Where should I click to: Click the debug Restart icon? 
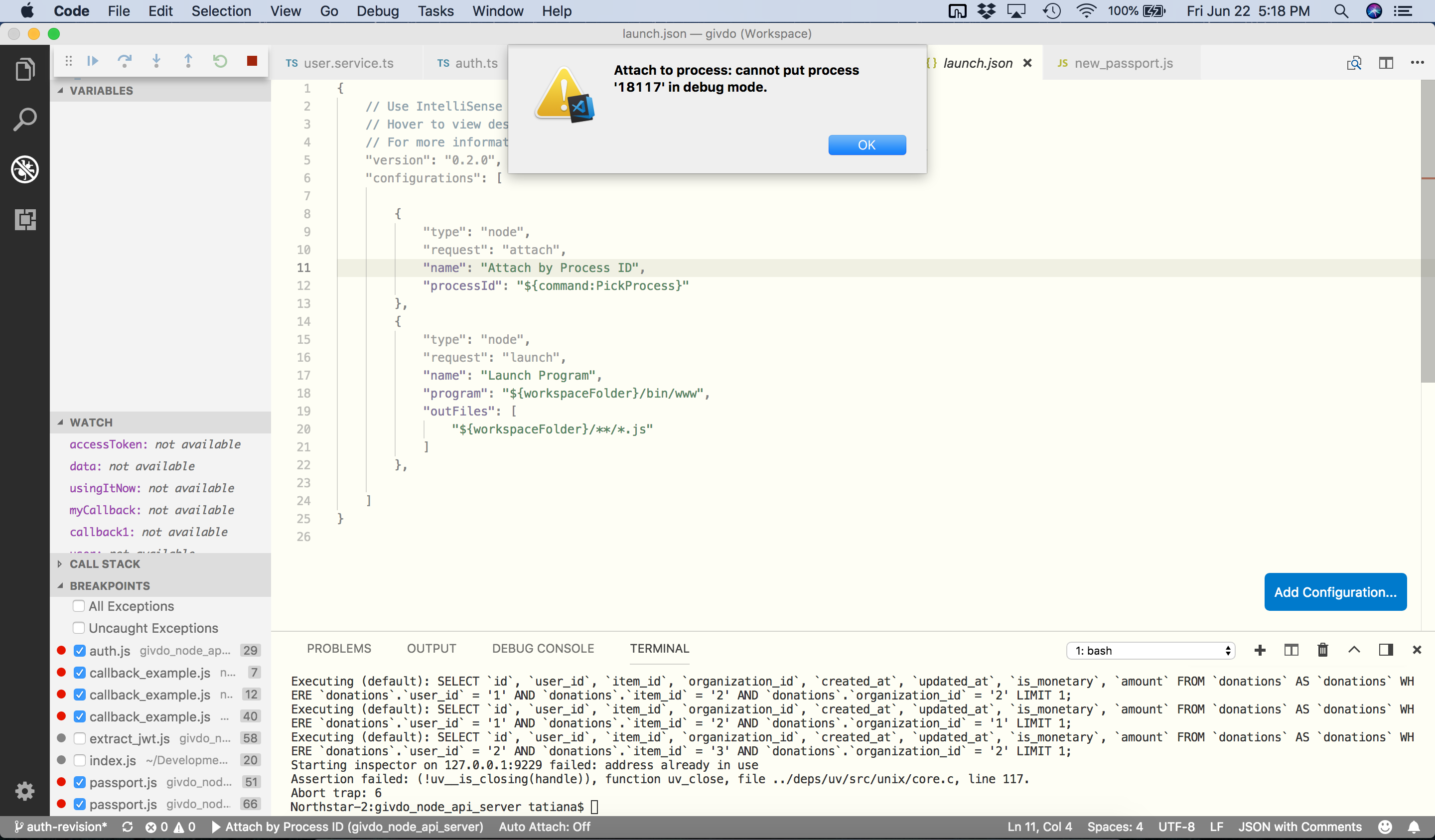point(220,61)
